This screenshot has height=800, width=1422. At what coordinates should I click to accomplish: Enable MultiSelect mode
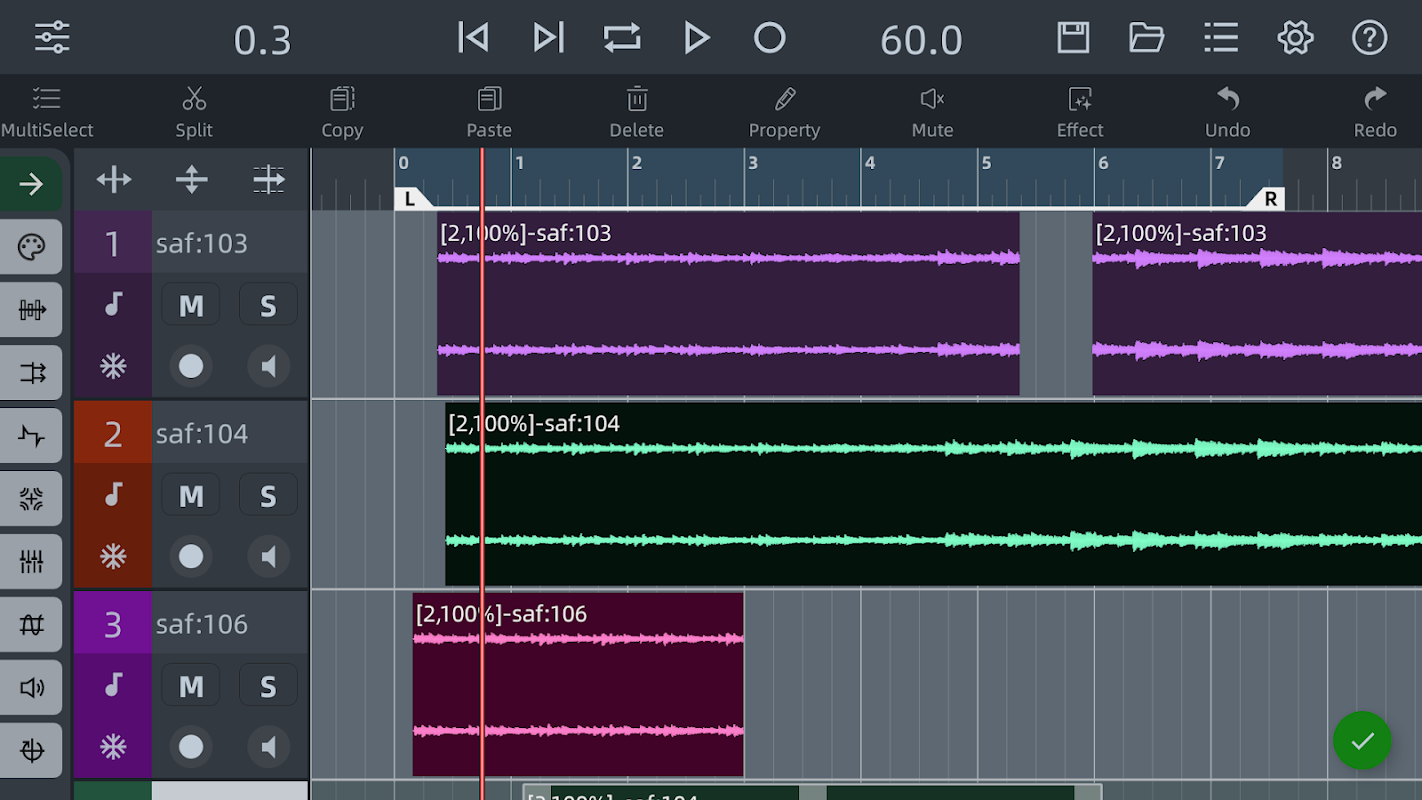[46, 111]
